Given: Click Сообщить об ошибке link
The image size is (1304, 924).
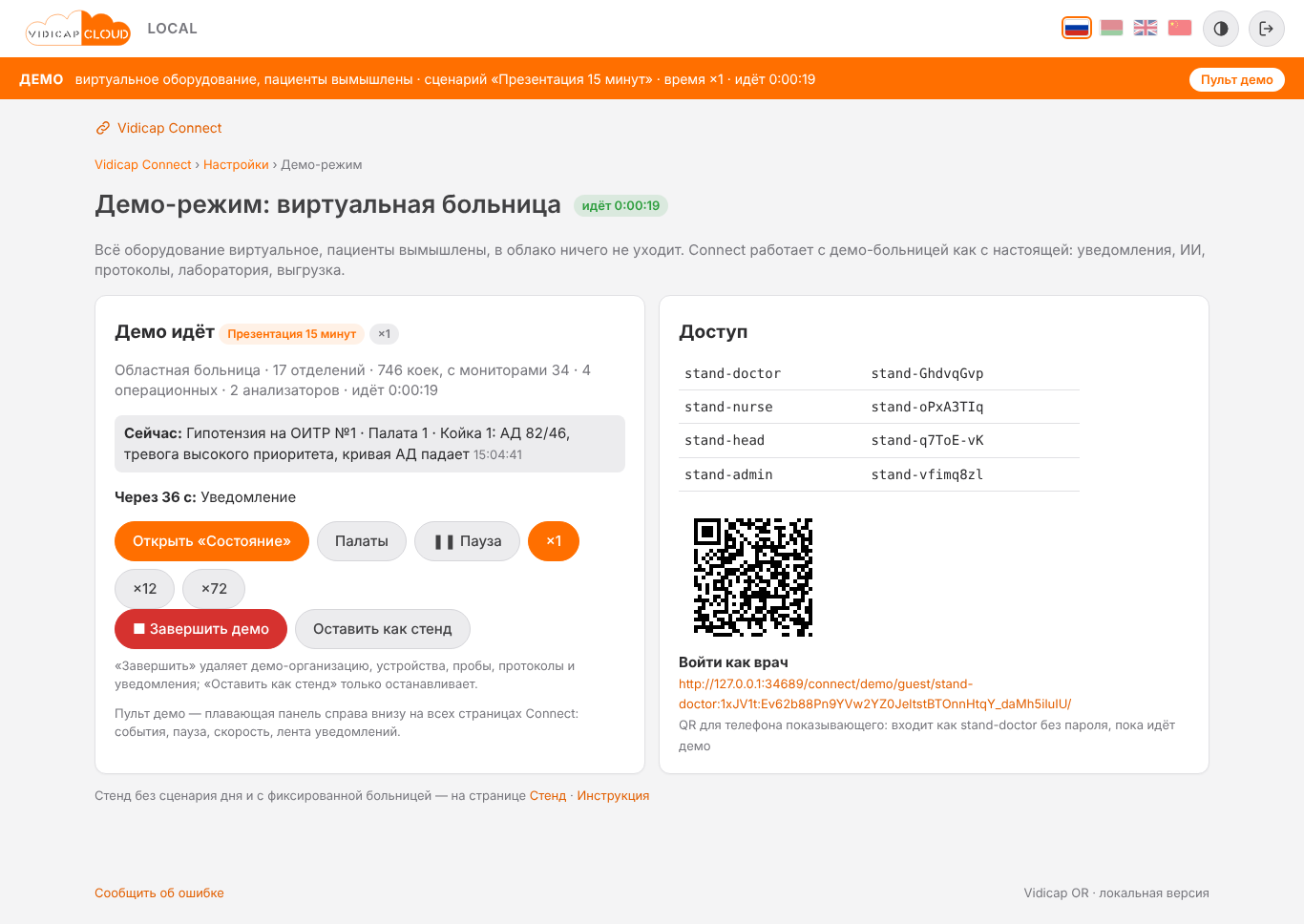Looking at the screenshot, I should point(159,893).
